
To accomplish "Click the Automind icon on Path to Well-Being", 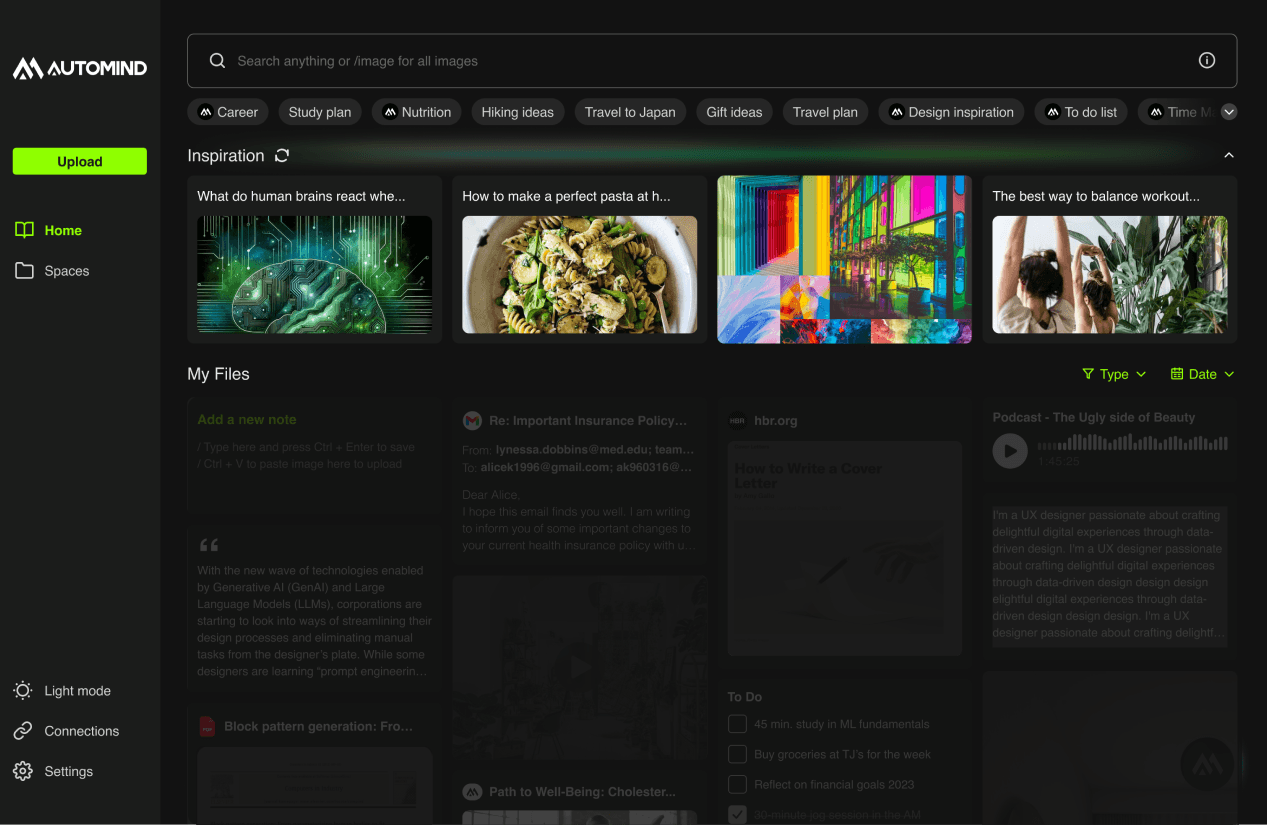I will [472, 792].
